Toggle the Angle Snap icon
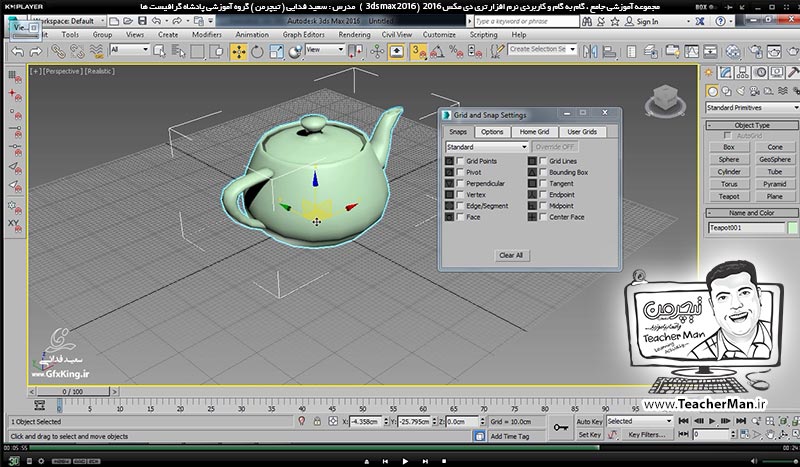 437,52
